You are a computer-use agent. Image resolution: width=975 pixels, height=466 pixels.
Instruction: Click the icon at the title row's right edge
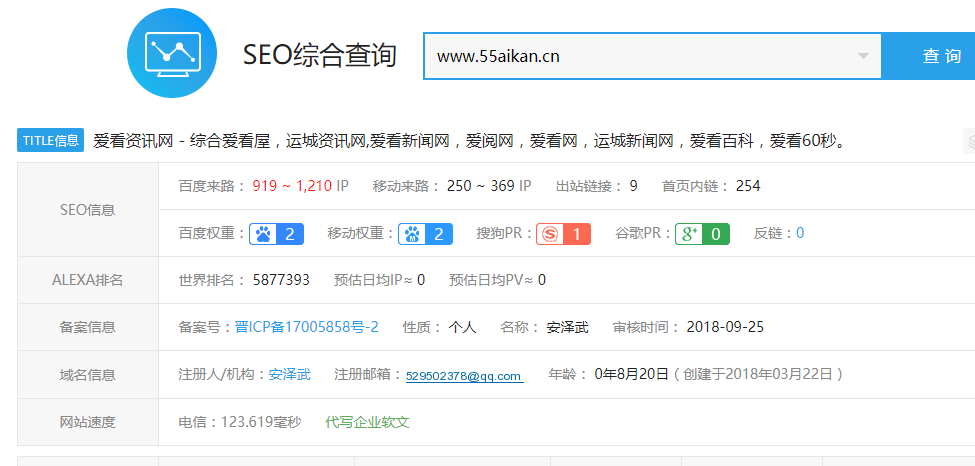(x=969, y=141)
